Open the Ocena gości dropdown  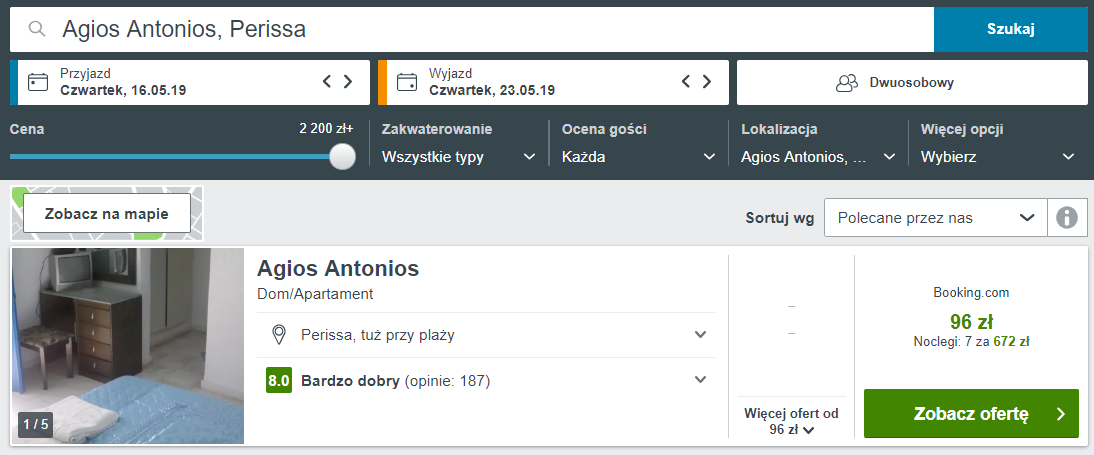tap(638, 157)
